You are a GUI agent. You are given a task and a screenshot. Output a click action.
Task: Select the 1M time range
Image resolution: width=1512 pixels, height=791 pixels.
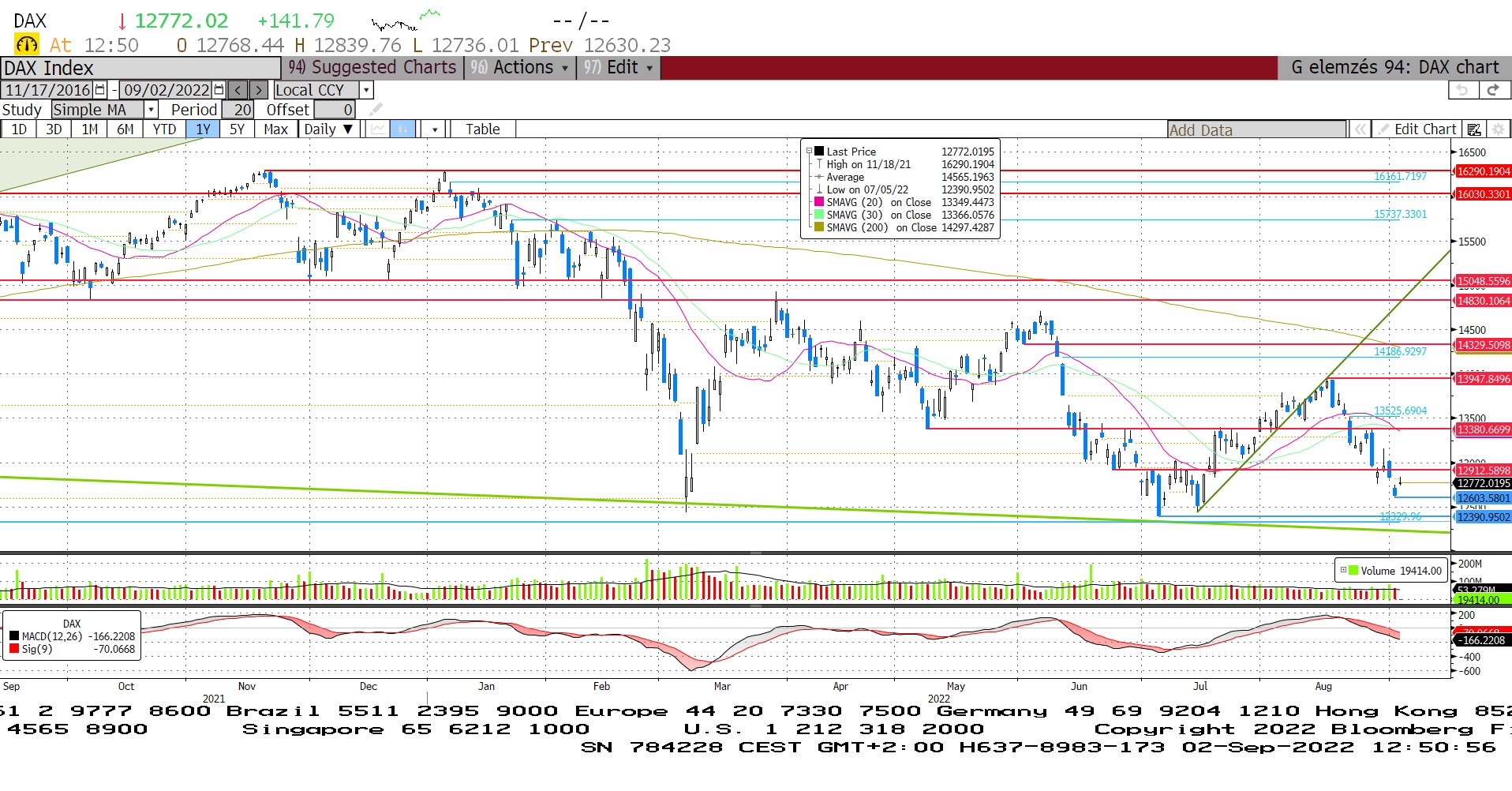click(90, 129)
